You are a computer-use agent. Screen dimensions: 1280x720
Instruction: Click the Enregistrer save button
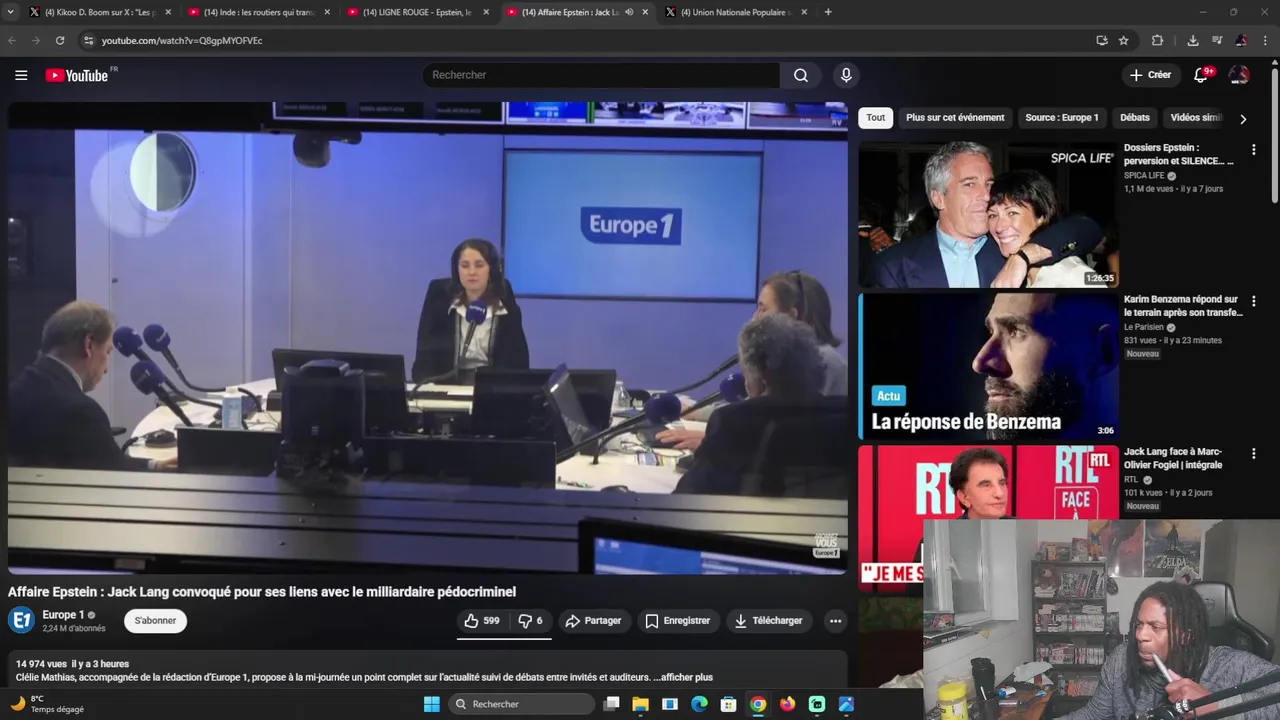point(677,621)
